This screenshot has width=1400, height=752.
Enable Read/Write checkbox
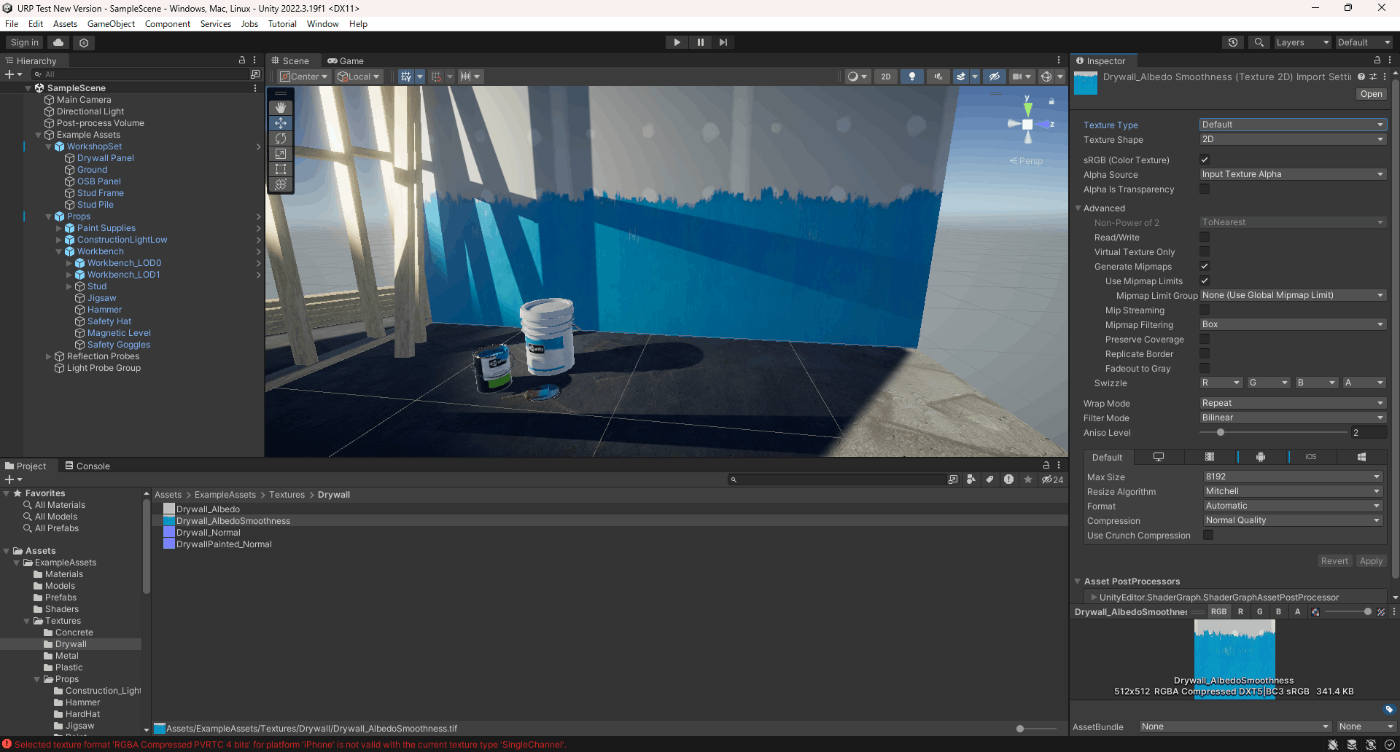1204,237
